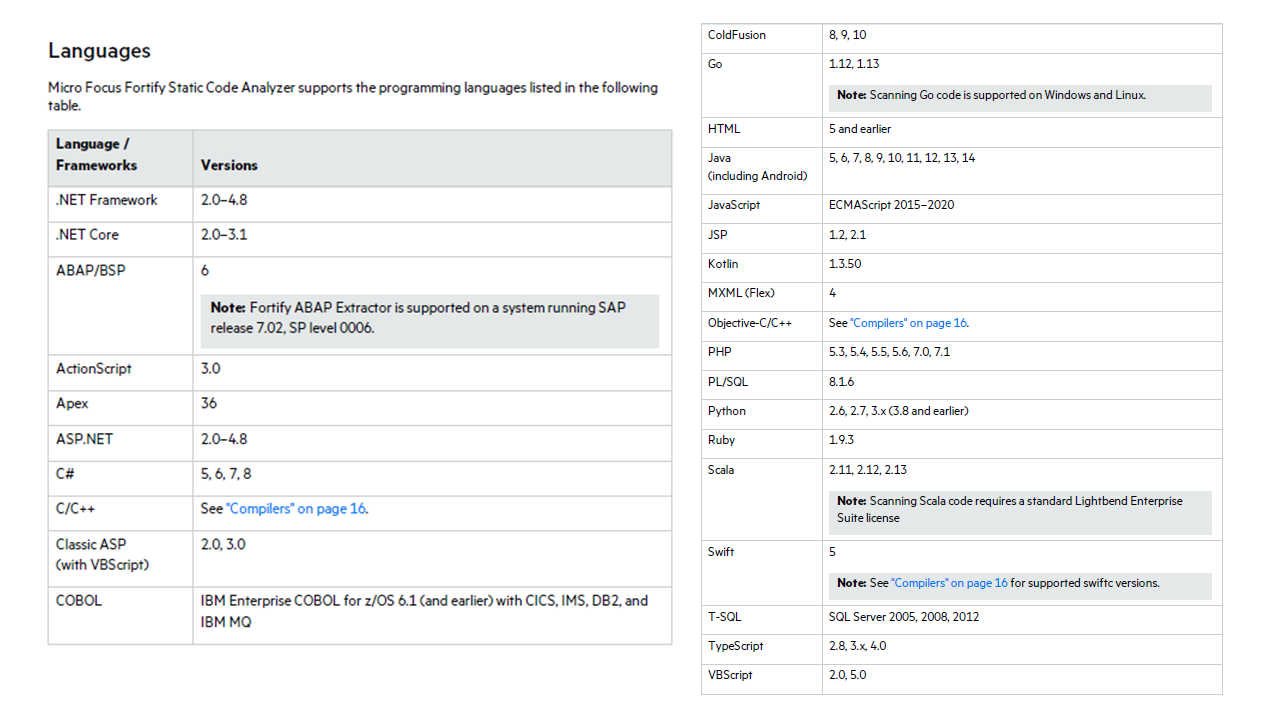This screenshot has width=1280, height=720.
Task: Select the Go language cell
Action: (x=762, y=85)
